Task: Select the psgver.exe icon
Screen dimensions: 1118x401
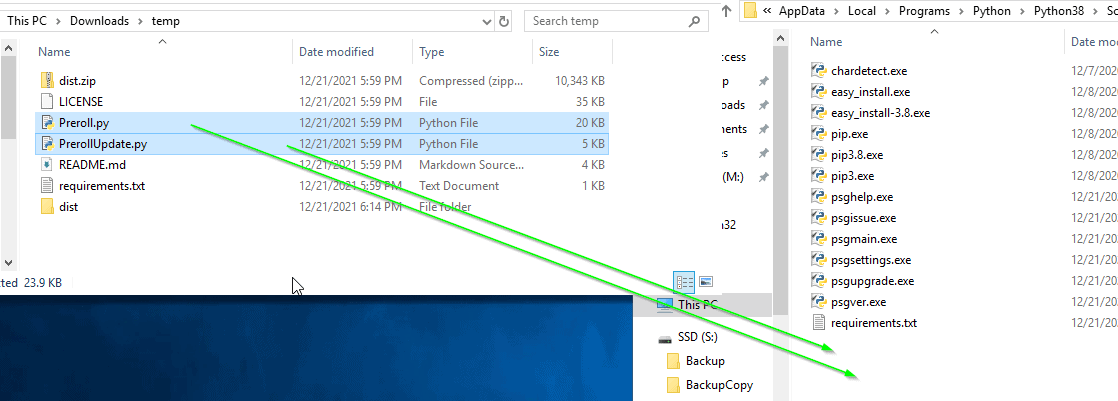Action: point(819,302)
